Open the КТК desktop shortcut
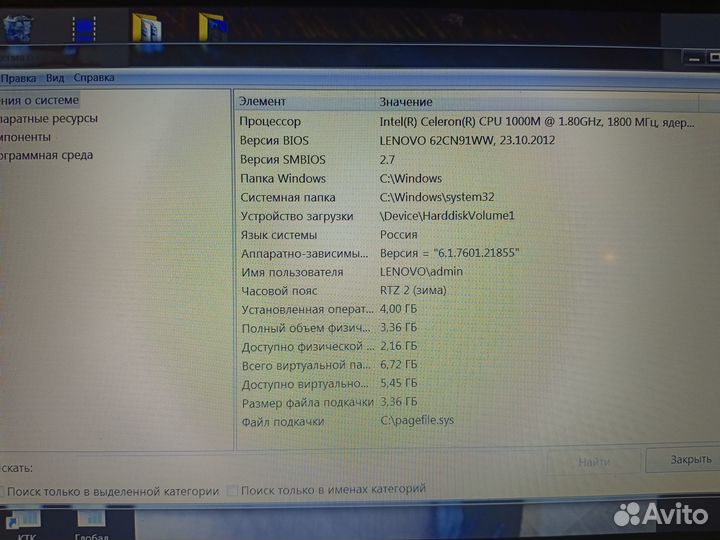 coord(24,524)
